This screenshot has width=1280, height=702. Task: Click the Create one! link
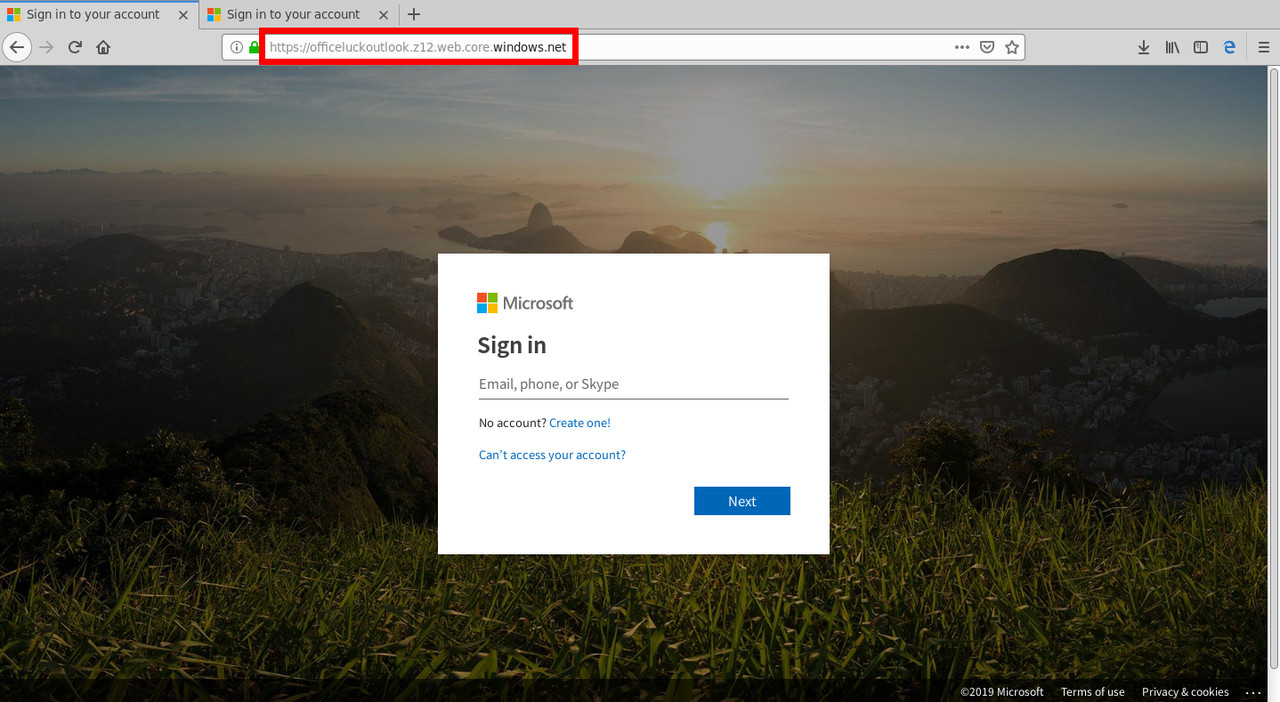point(580,423)
